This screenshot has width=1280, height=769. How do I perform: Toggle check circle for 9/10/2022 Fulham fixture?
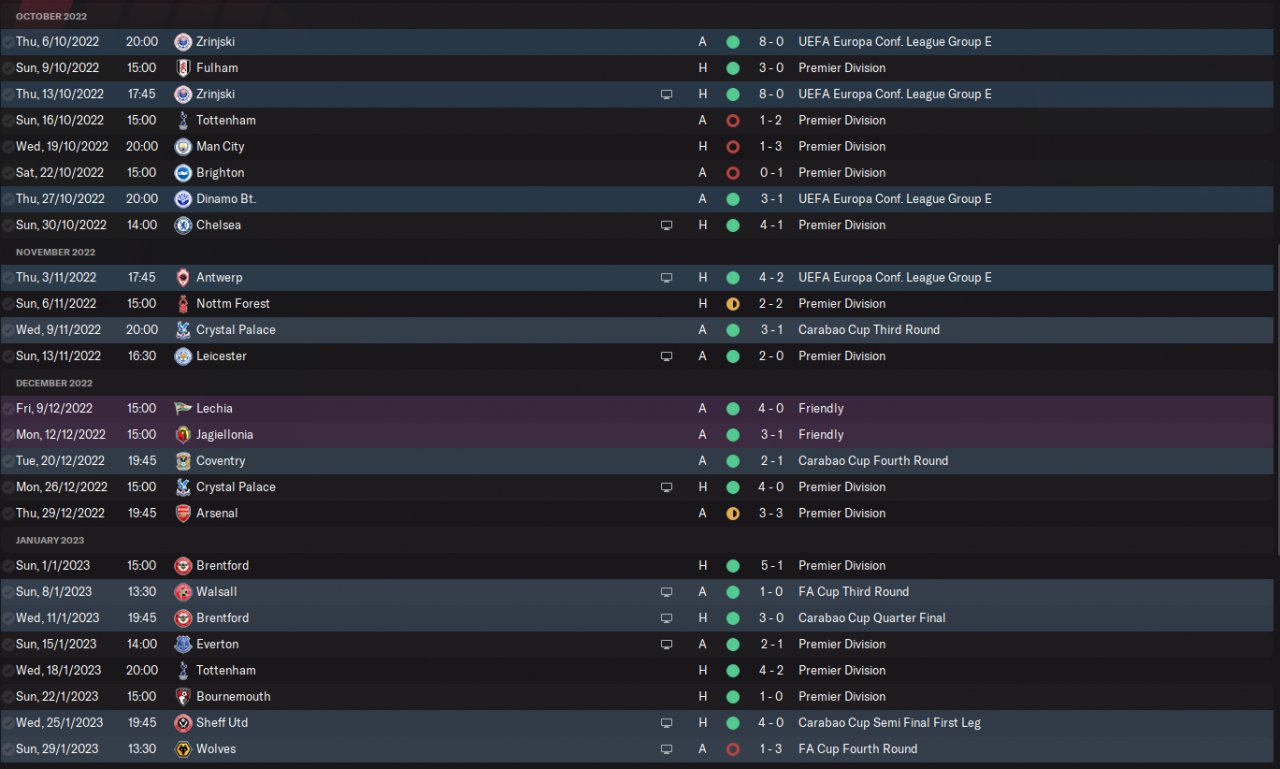(x=8, y=68)
